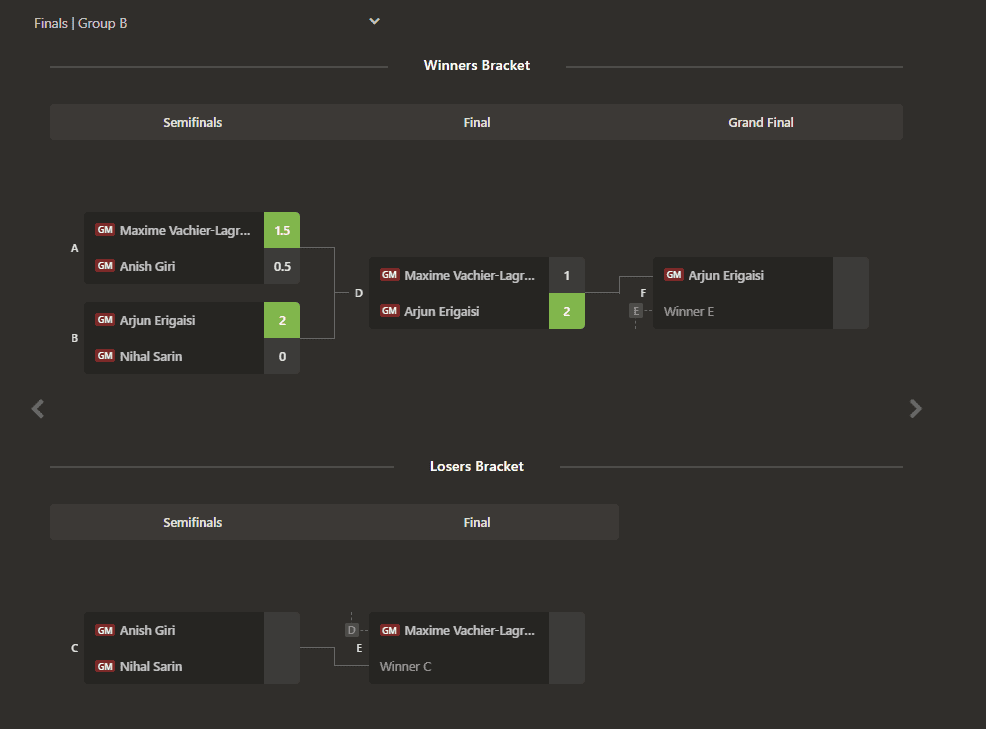This screenshot has height=729, width=986.
Task: Click the green 1.5 score in match A
Action: [282, 230]
